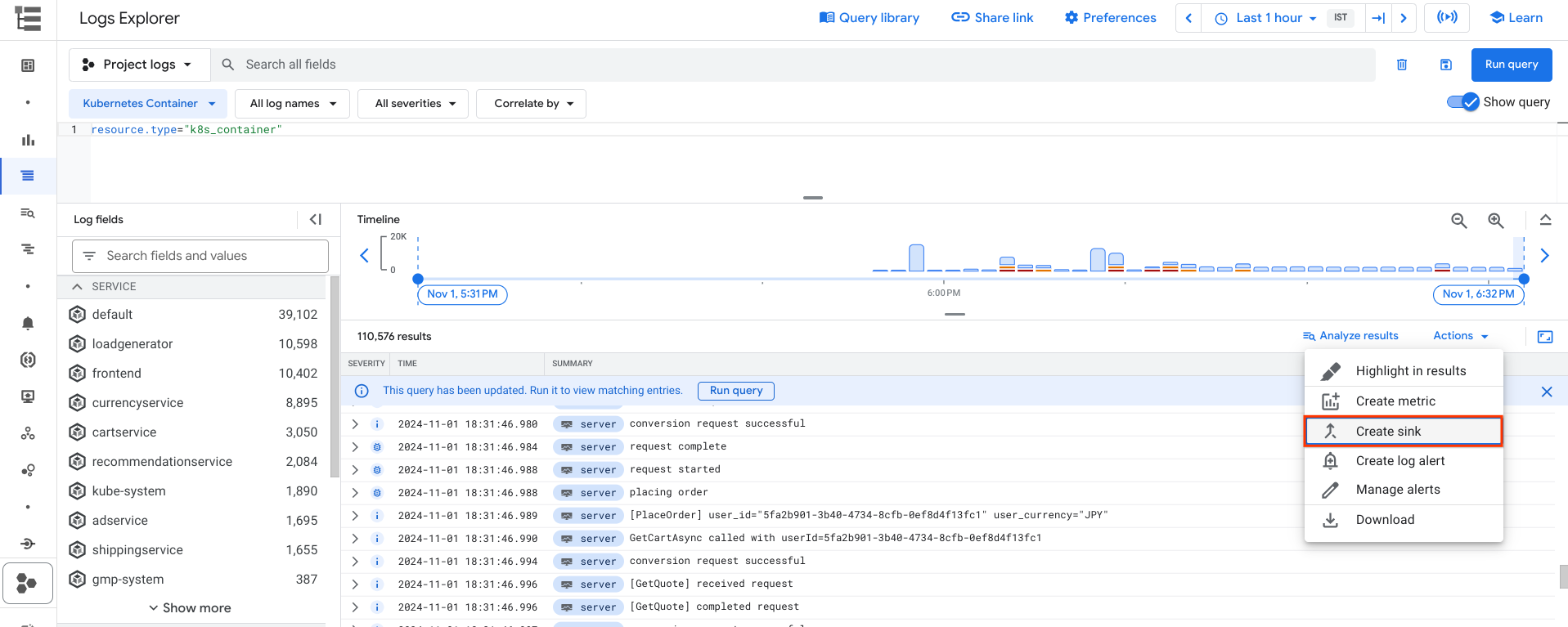
Task: Open Dashboards icon in sidebar
Action: click(x=28, y=65)
